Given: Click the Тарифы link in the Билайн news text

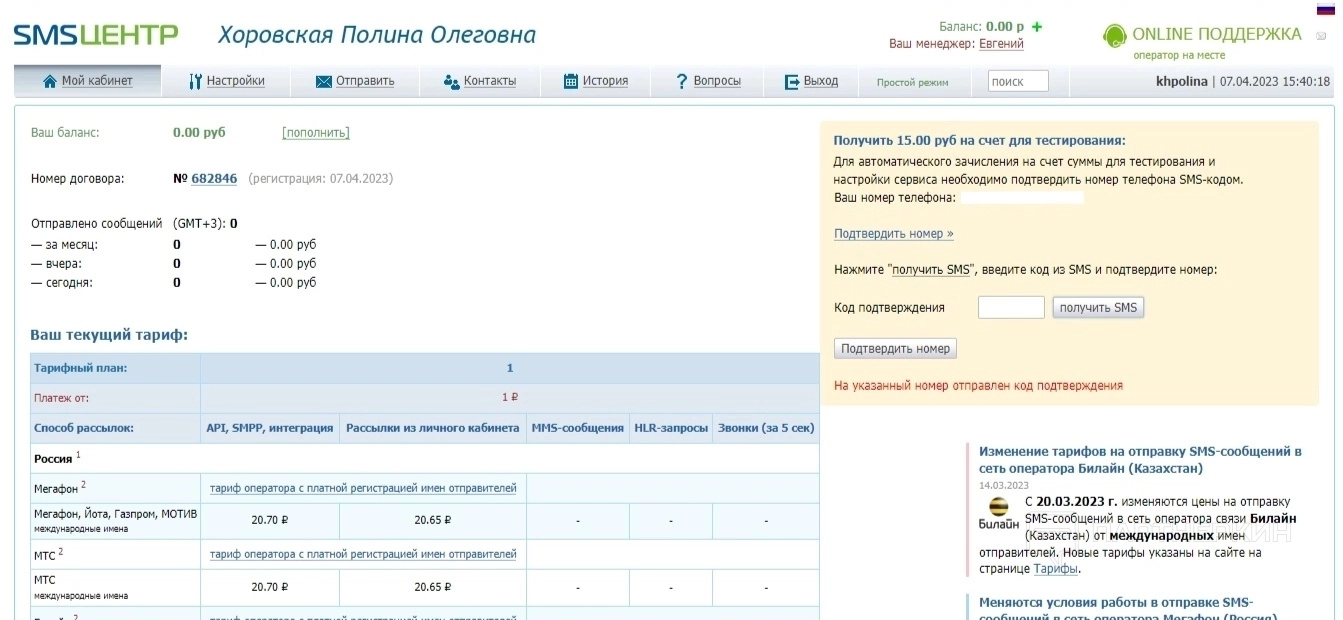Looking at the screenshot, I should [1055, 569].
